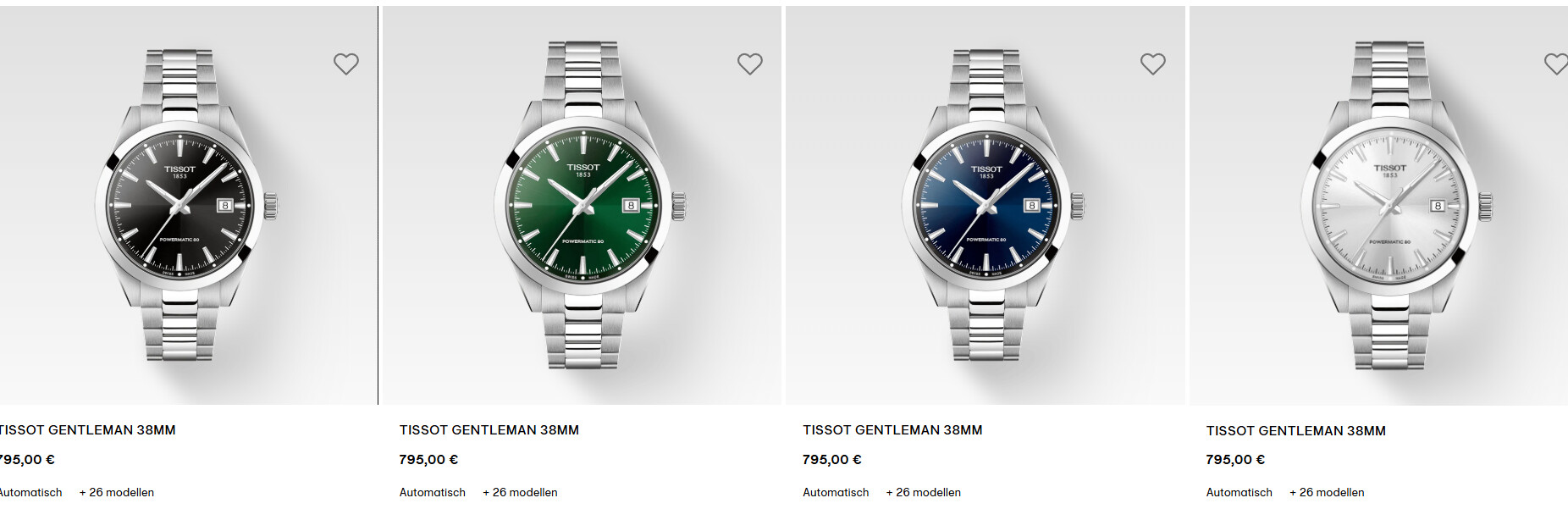Show +26 modellen for the black watch
Viewport: 1568px width, 509px height.
[x=117, y=492]
